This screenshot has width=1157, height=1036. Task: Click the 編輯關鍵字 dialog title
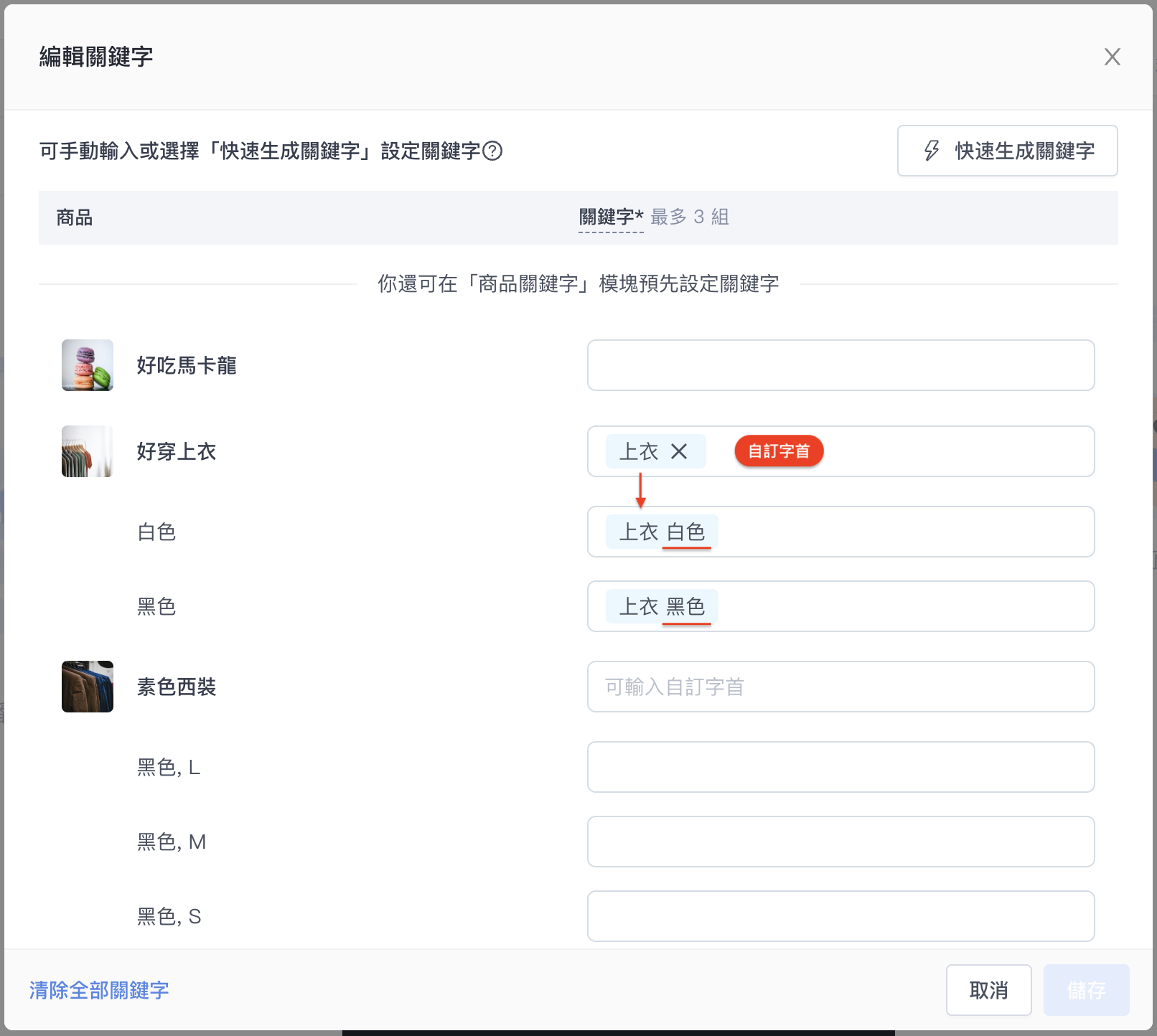click(x=96, y=57)
